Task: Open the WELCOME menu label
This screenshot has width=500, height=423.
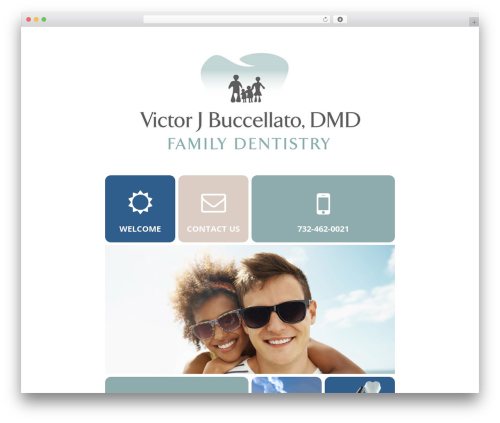Action: tap(140, 229)
